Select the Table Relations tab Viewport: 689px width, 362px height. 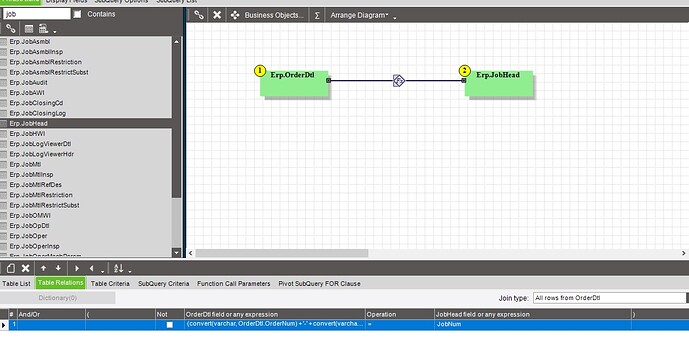click(x=60, y=283)
